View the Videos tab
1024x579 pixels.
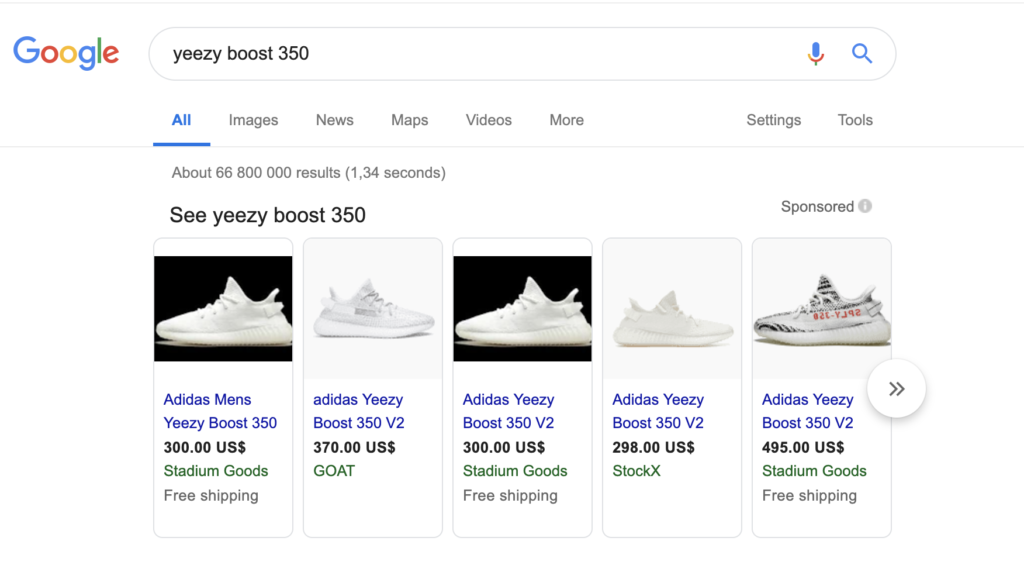488,120
